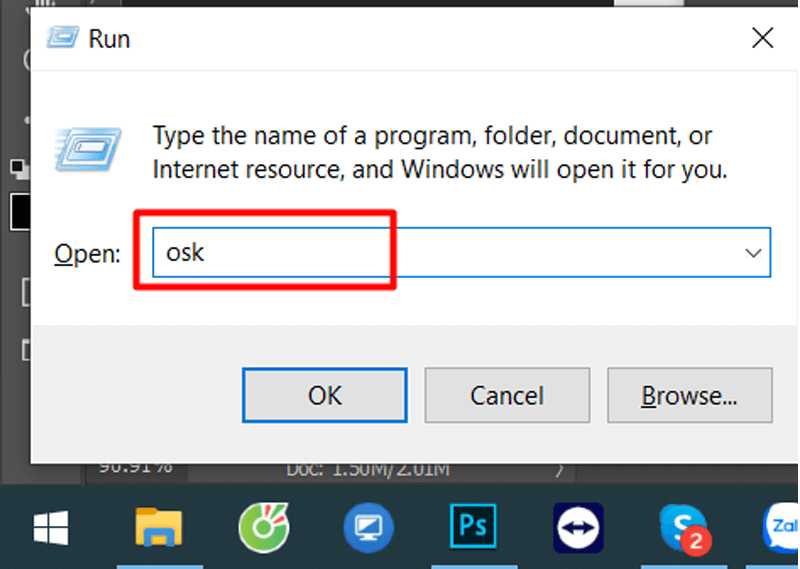
Task: Open the Windows Start menu
Action: (51, 528)
